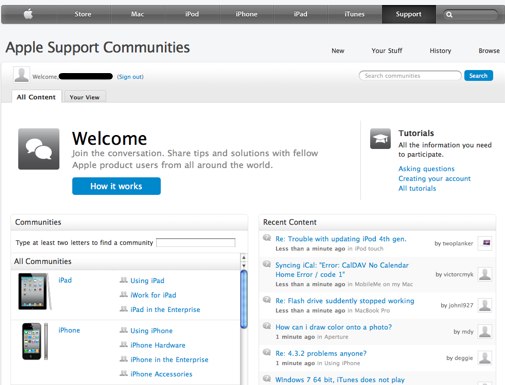Viewport: 505px width, 385px height.
Task: Switch to the Your View tab
Action: [85, 97]
